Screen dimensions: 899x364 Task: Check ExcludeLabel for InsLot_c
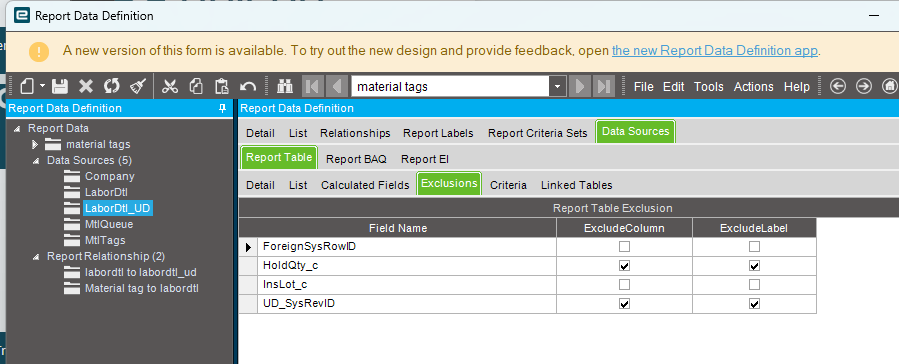[x=755, y=285]
